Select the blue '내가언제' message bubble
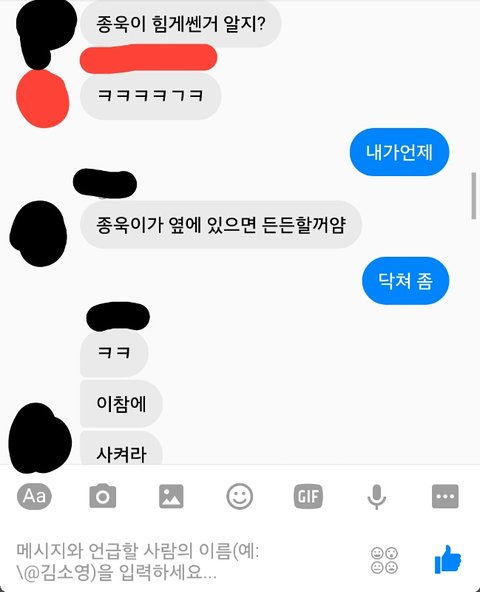The height and width of the screenshot is (592, 480). pos(400,152)
